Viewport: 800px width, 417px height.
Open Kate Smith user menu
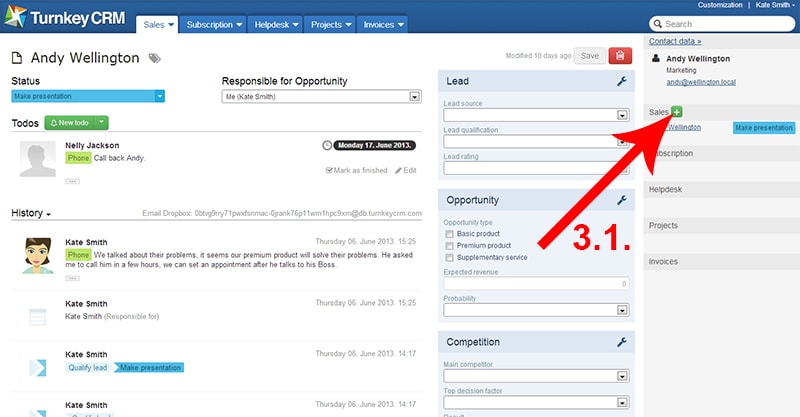(774, 5)
